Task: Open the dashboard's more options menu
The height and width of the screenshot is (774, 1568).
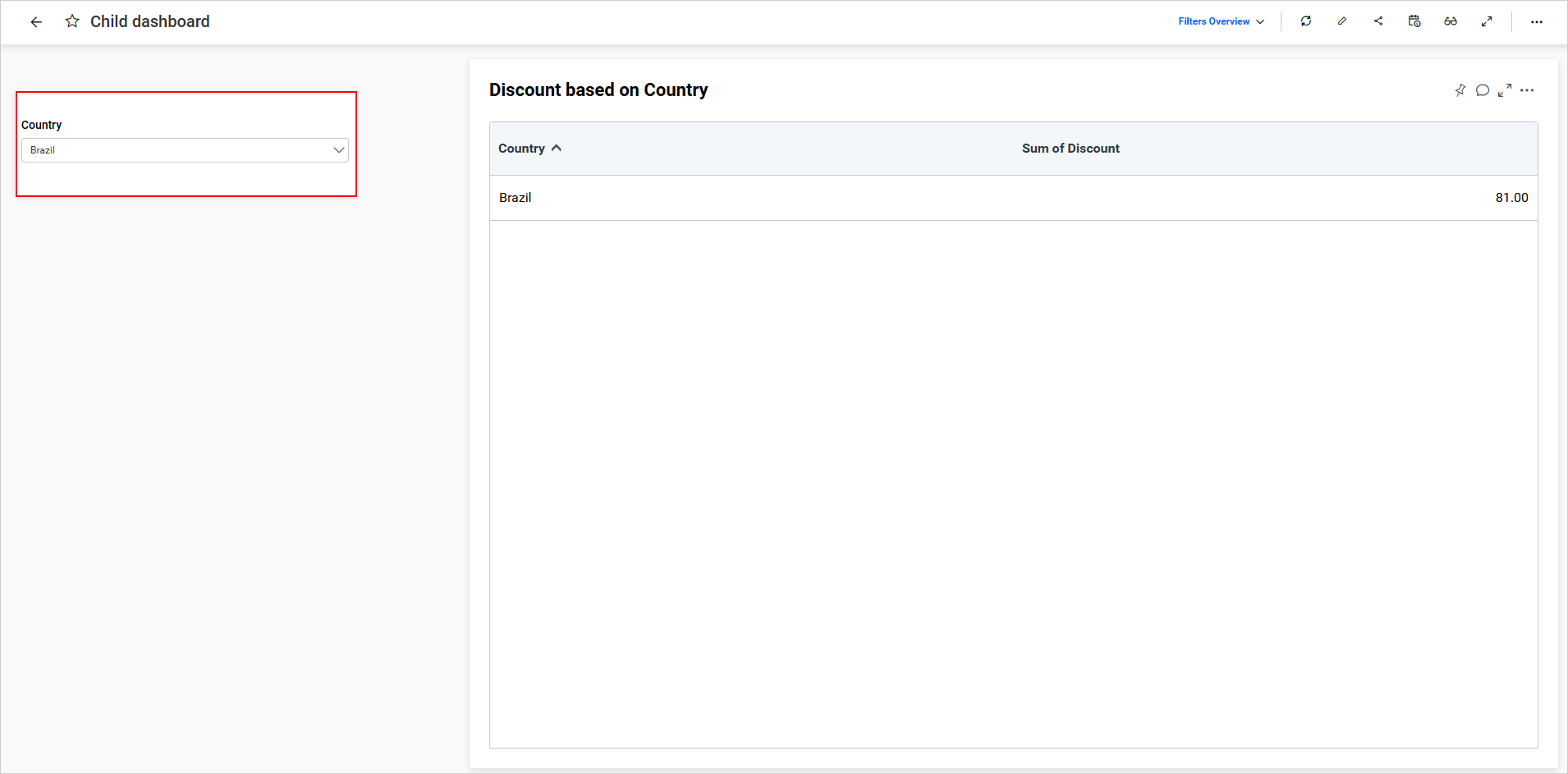Action: coord(1537,22)
